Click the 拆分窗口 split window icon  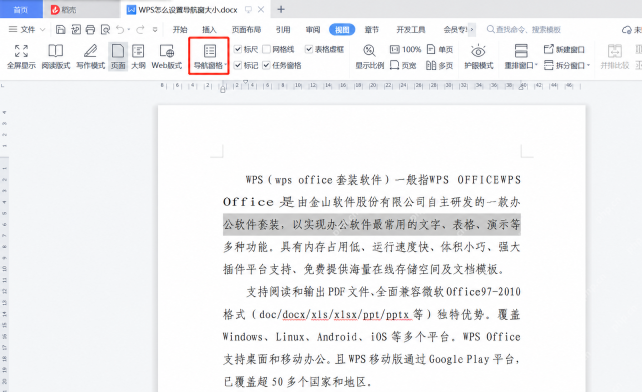coord(549,65)
